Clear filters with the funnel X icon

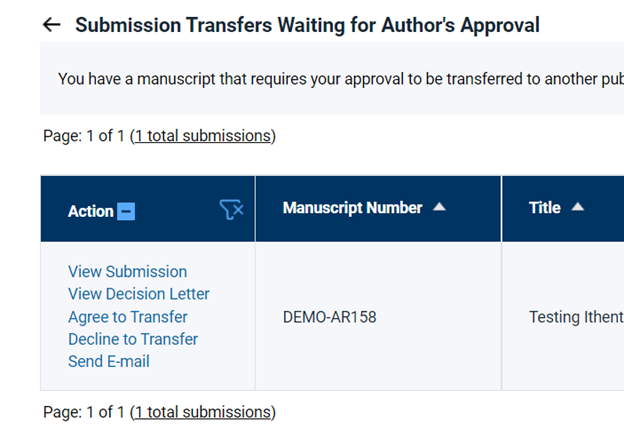(x=232, y=210)
